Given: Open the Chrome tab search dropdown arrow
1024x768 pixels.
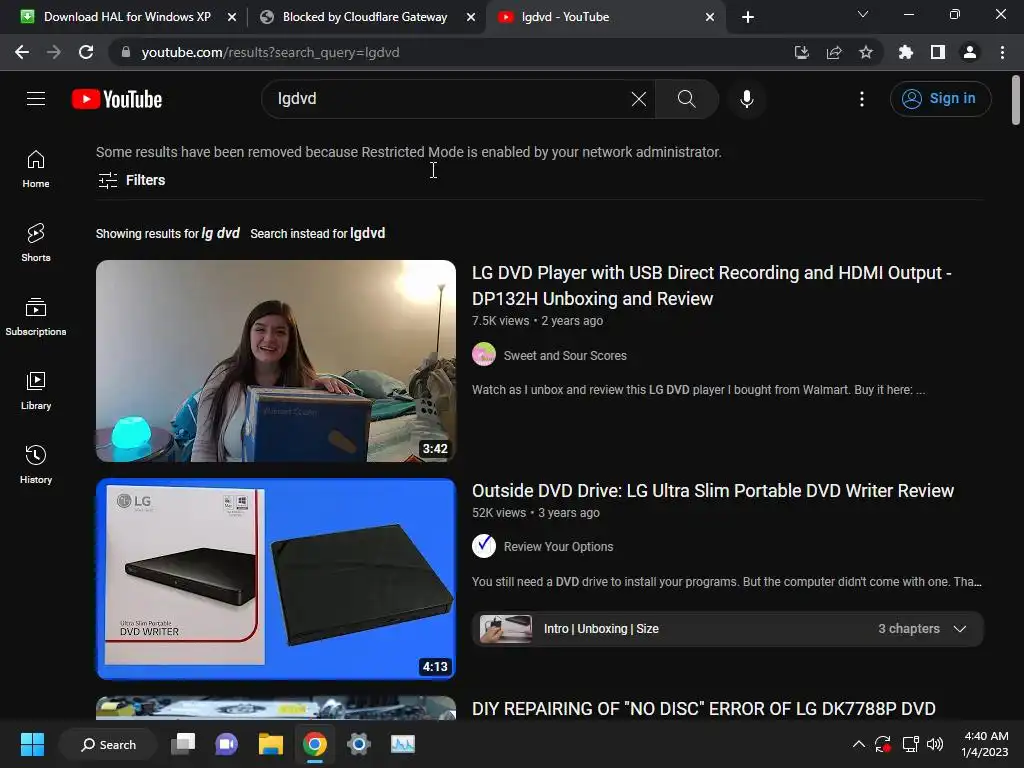Looking at the screenshot, I should click(863, 14).
